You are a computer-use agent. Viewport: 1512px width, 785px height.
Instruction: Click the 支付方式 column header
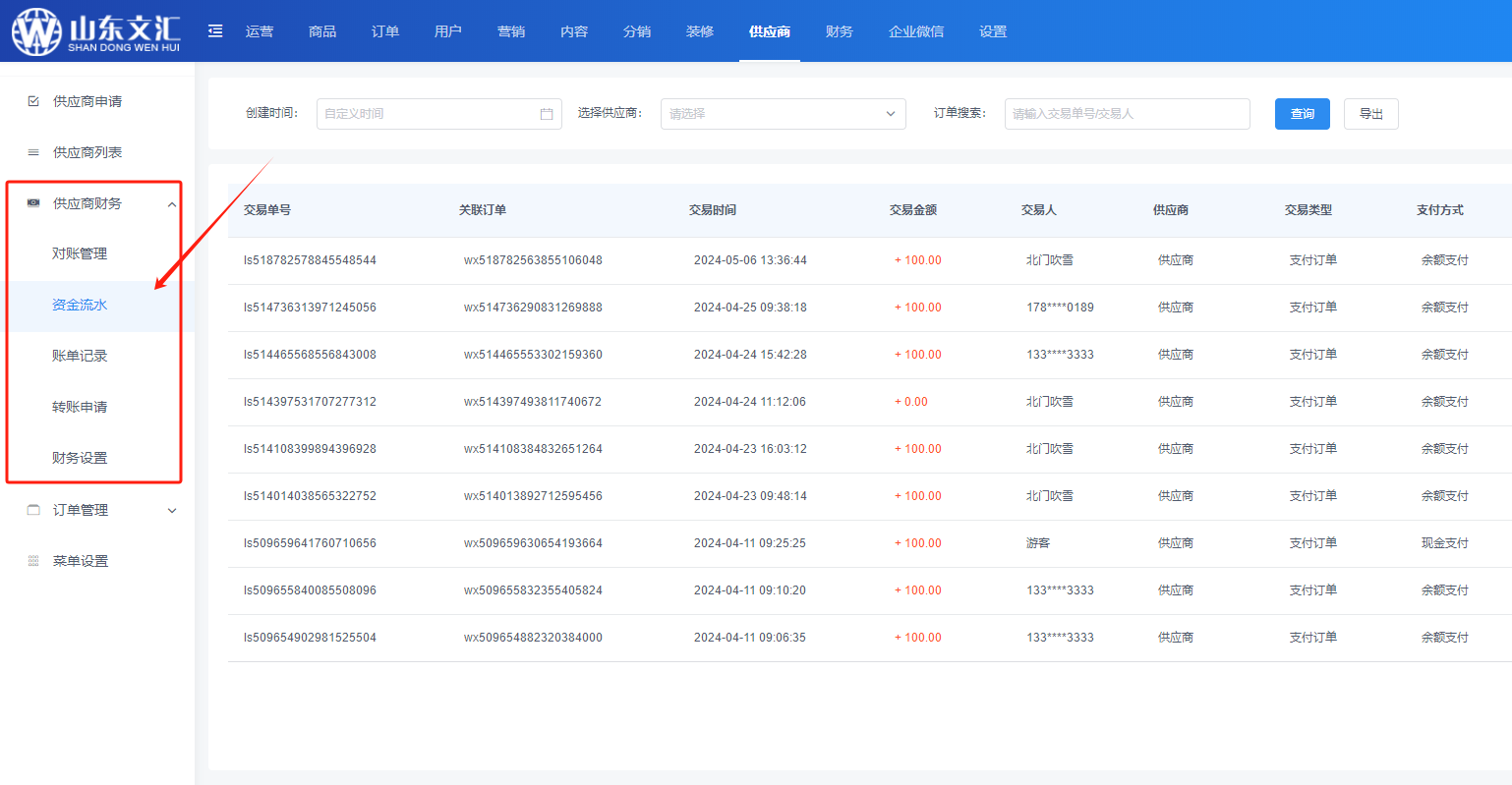pos(1440,210)
